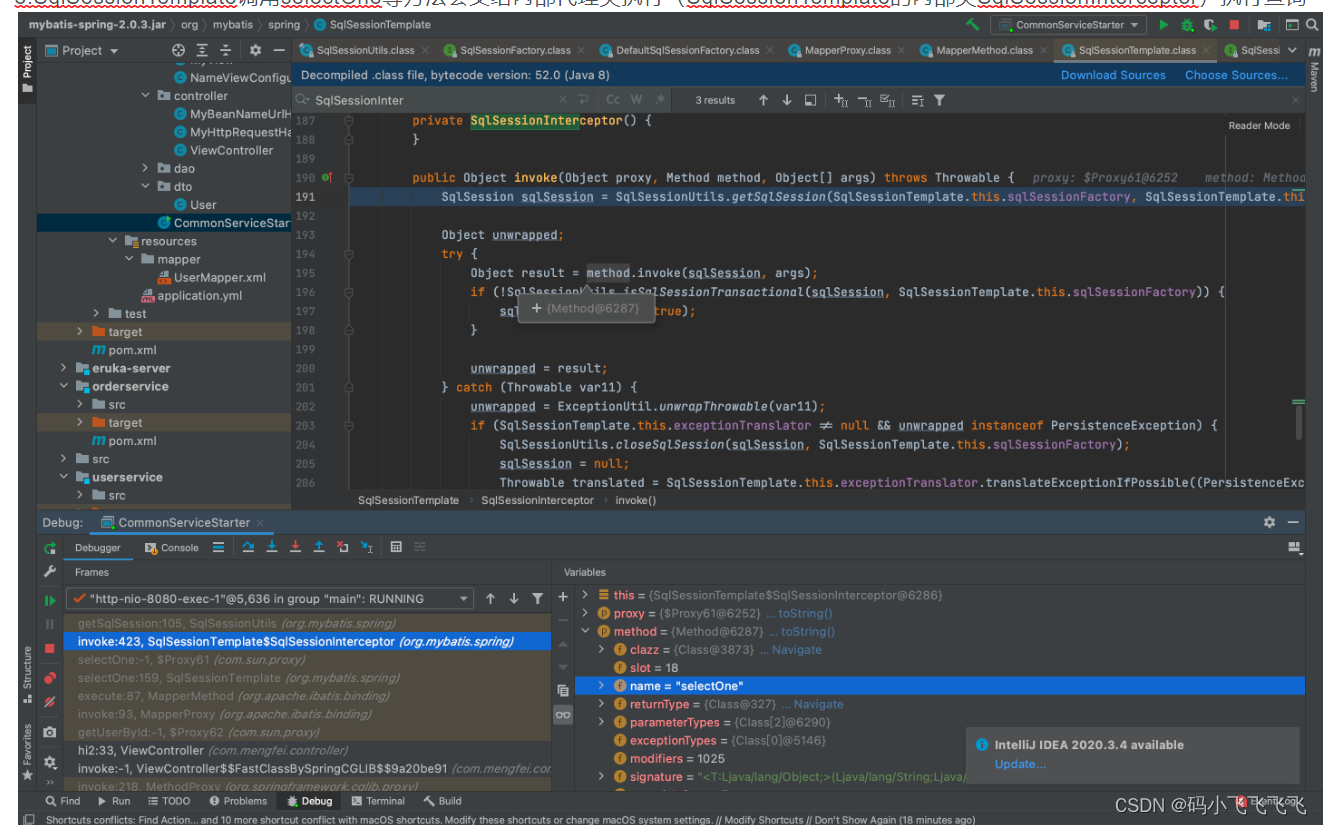1323x825 pixels.
Task: Run CommonServiceStarter green arrow top toolbar
Action: pos(1163,24)
